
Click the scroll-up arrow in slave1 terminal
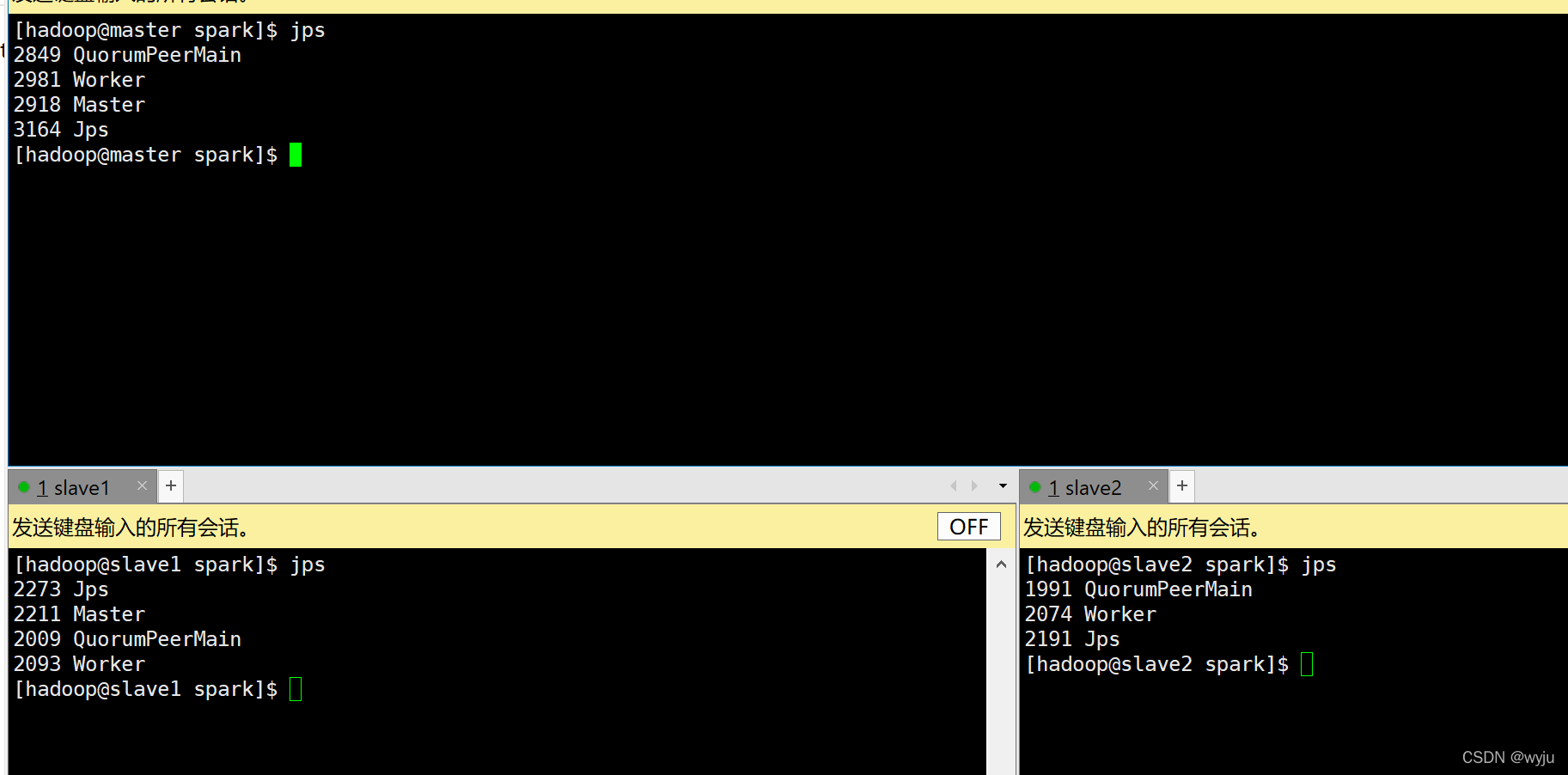pos(1001,564)
